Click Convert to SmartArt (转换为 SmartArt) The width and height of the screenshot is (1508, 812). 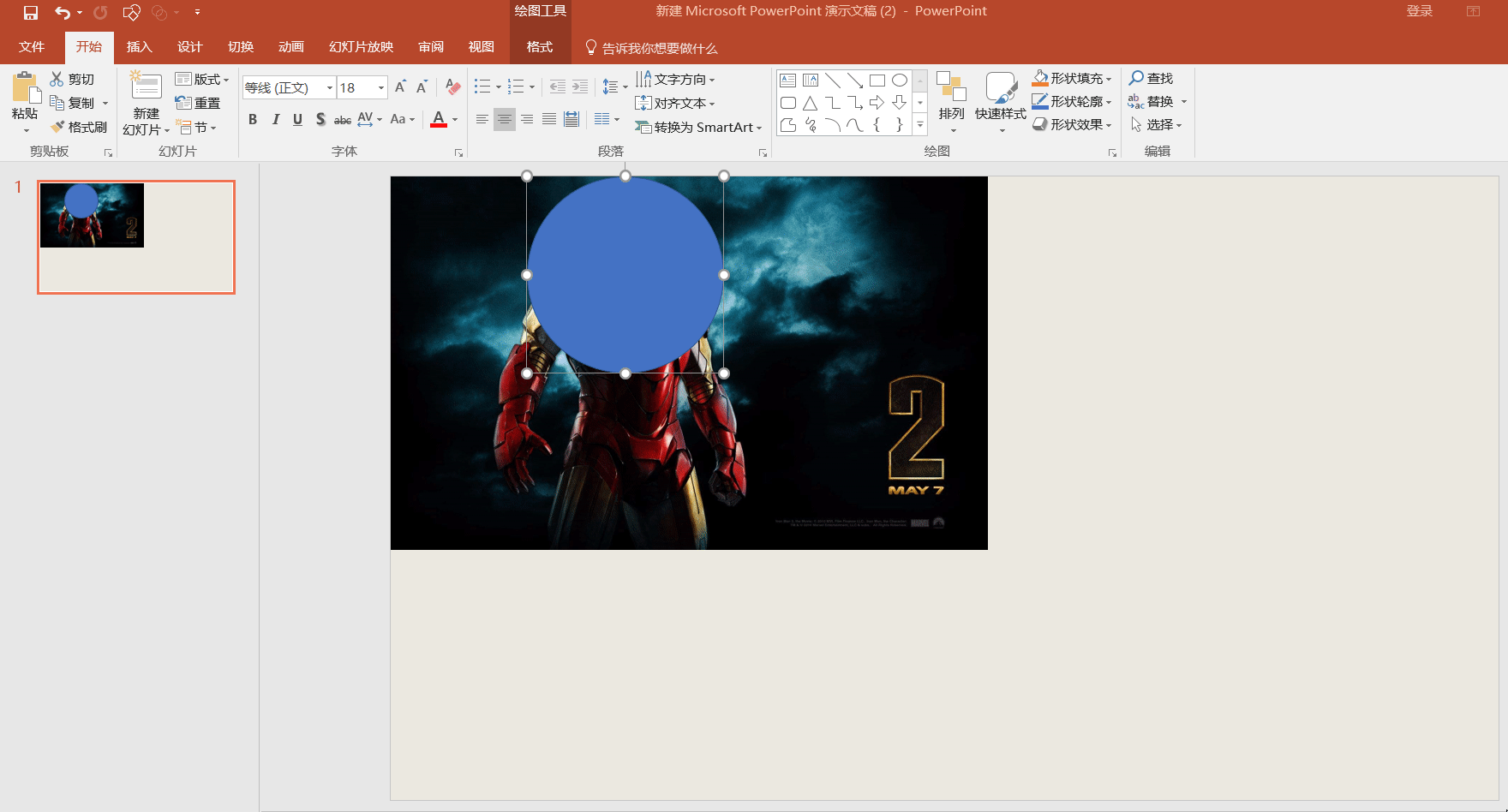coord(698,127)
